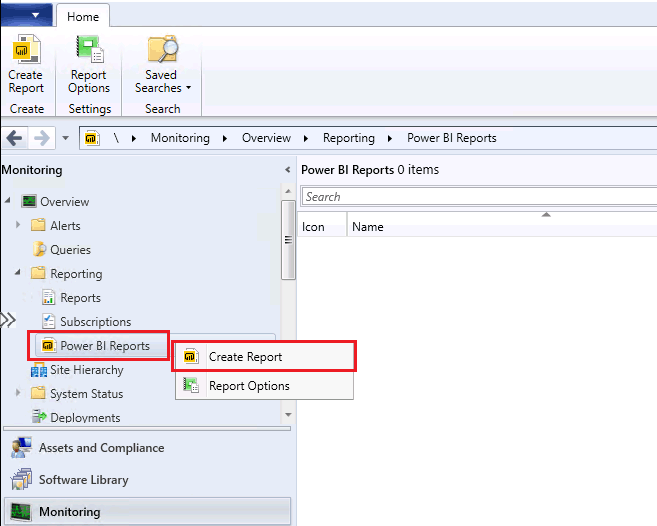Click the Search field in Power BI Reports
Image resolution: width=657 pixels, height=526 pixels.
point(479,197)
